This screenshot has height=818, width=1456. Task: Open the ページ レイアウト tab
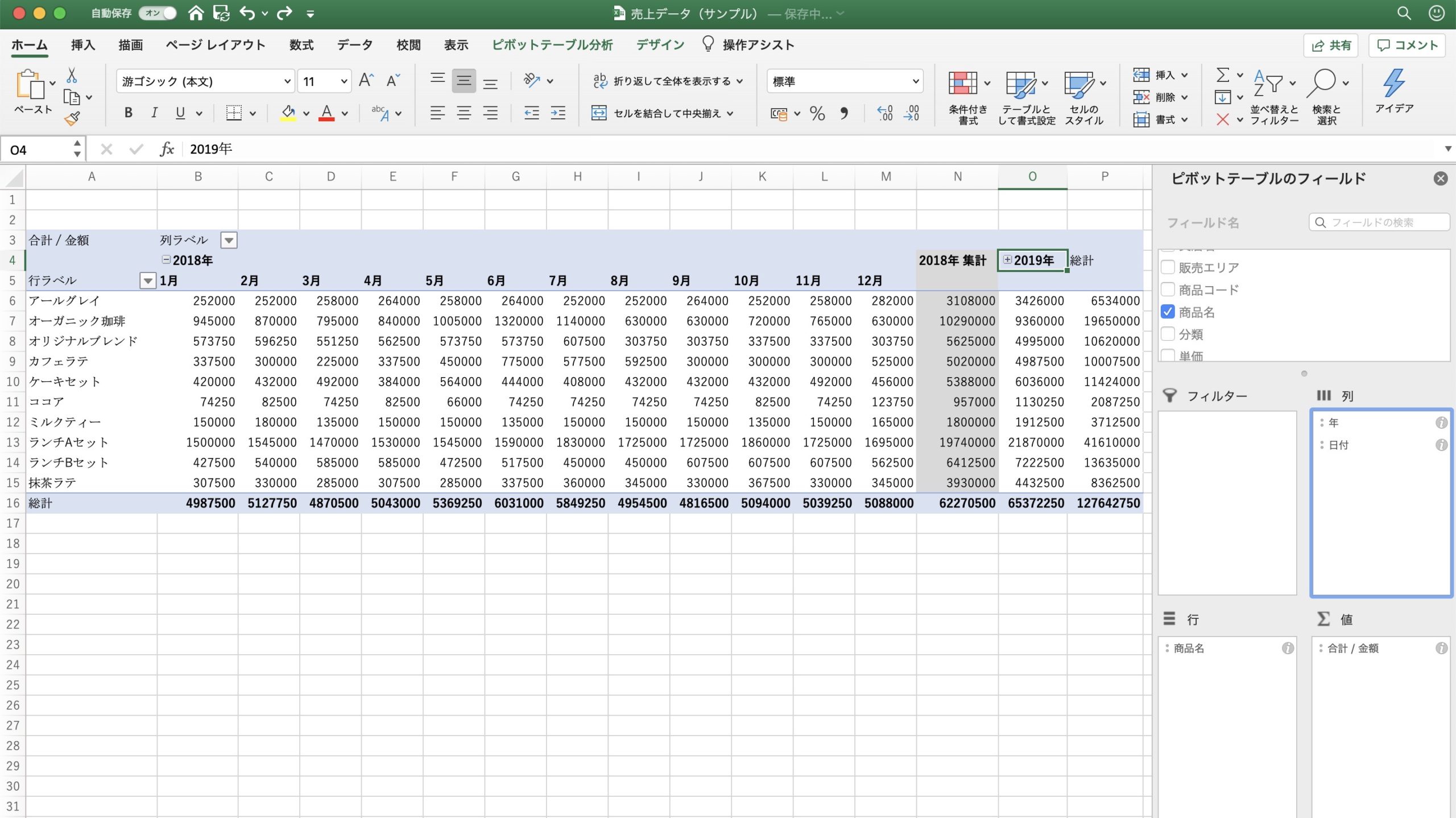coord(216,45)
